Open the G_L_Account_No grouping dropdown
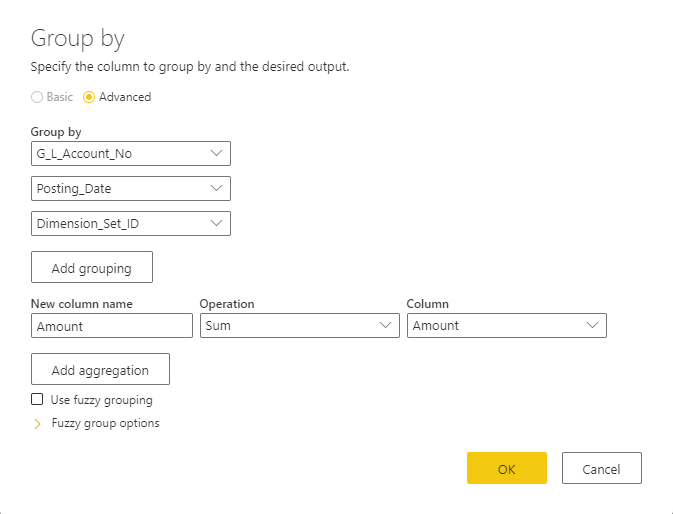 point(131,154)
